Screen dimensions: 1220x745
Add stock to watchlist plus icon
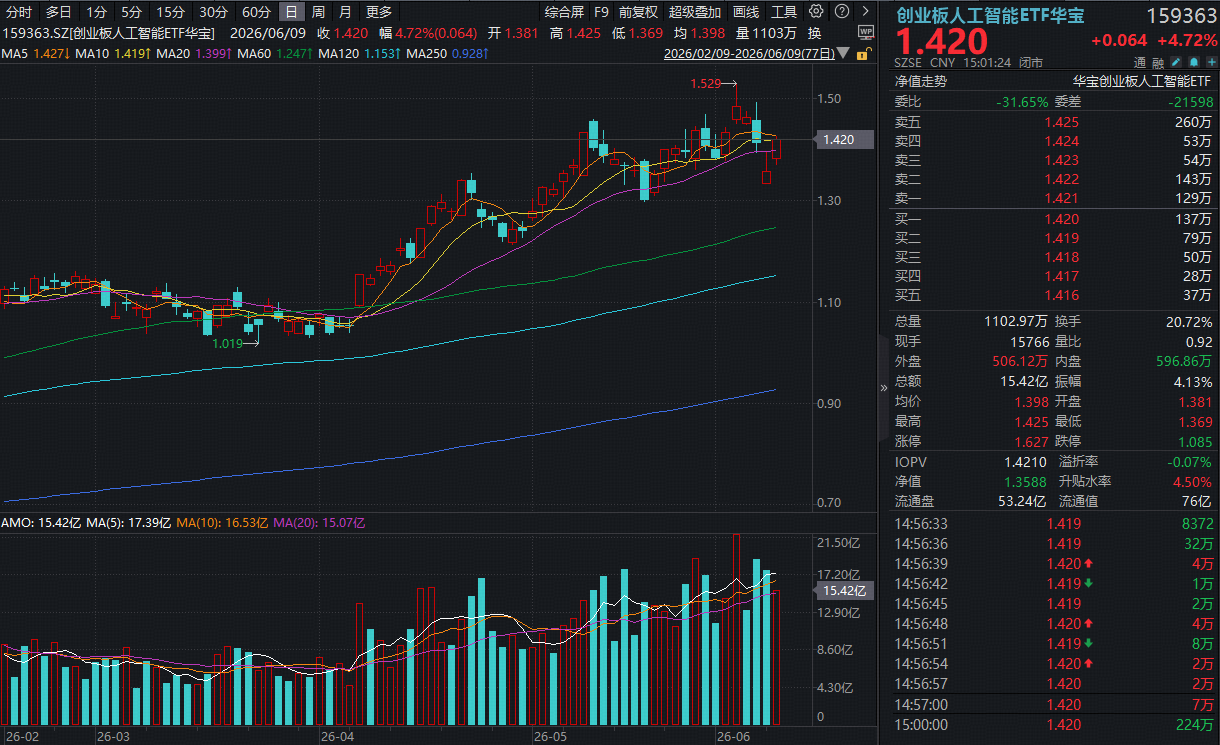coord(1210,62)
